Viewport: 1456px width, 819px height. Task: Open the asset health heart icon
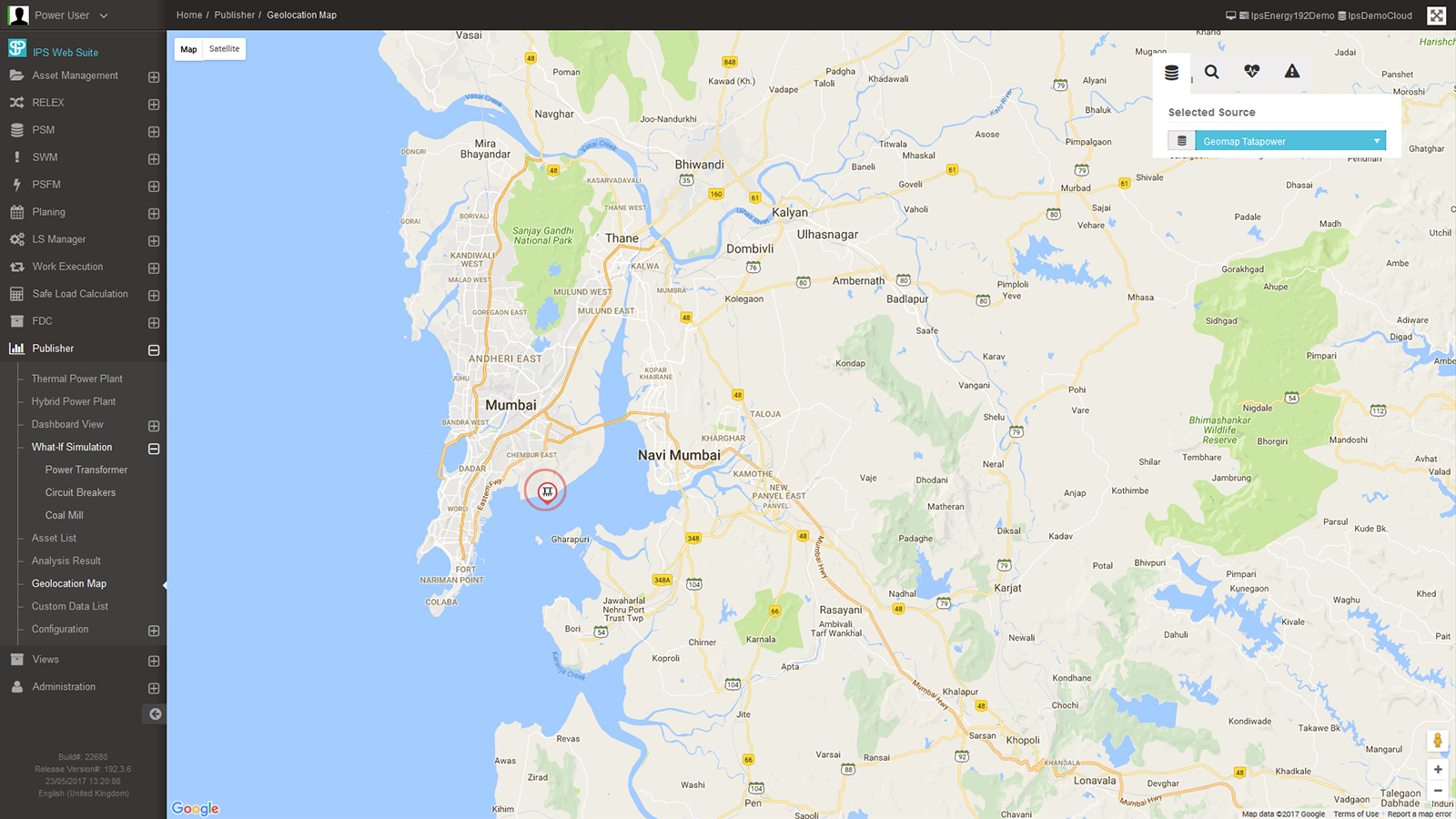(x=1252, y=71)
